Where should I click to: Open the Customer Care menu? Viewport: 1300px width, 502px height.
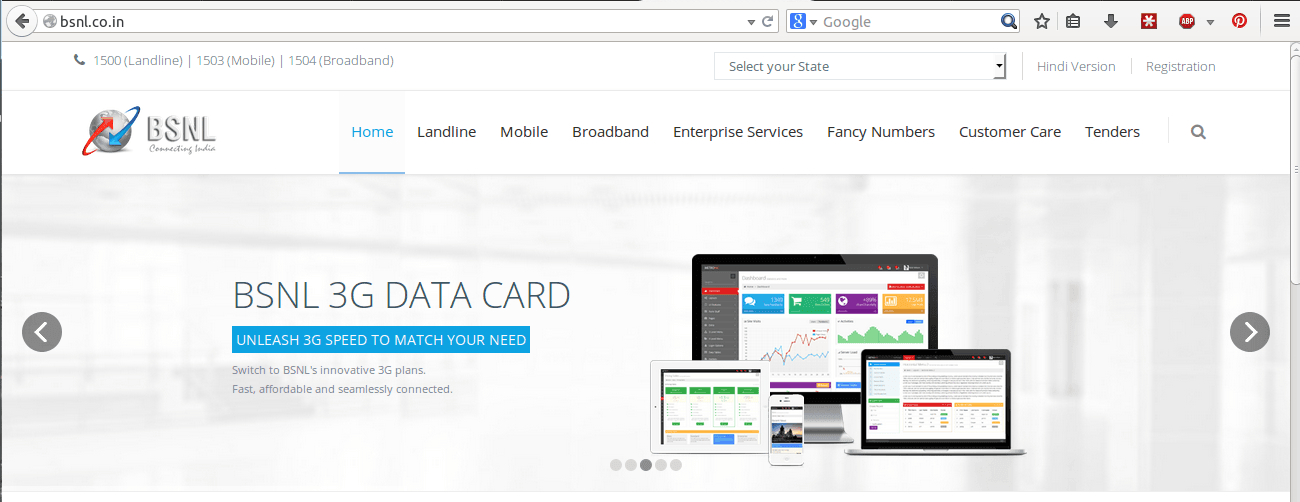(x=1010, y=132)
